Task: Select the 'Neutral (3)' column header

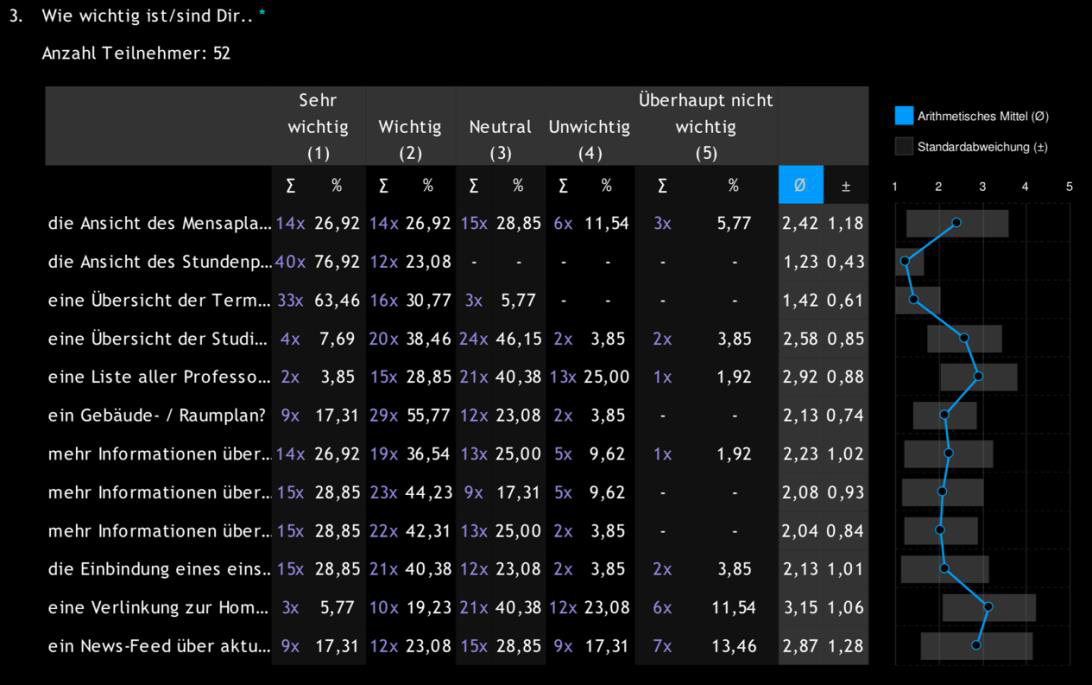Action: coord(500,127)
